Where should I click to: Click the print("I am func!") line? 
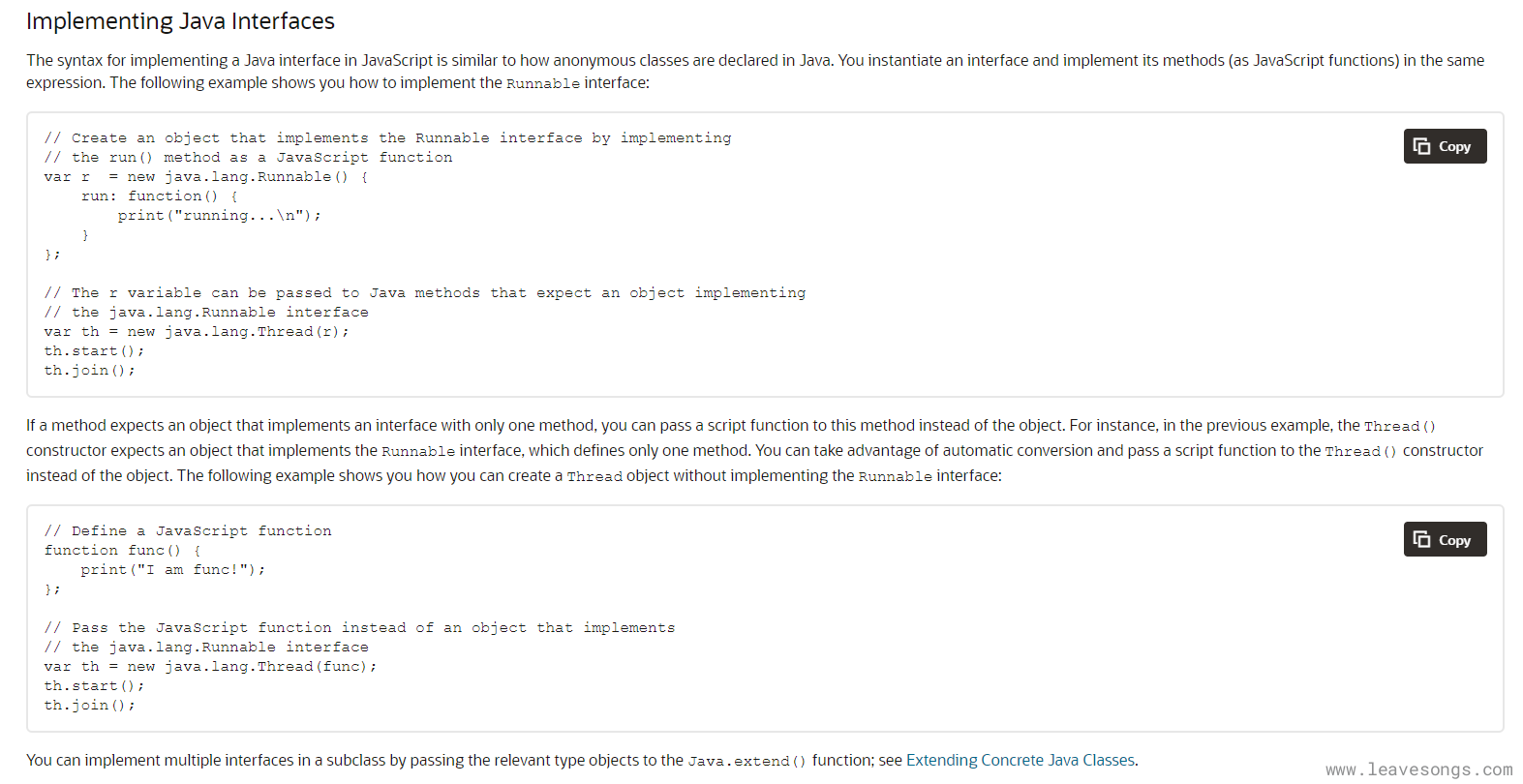coord(172,570)
